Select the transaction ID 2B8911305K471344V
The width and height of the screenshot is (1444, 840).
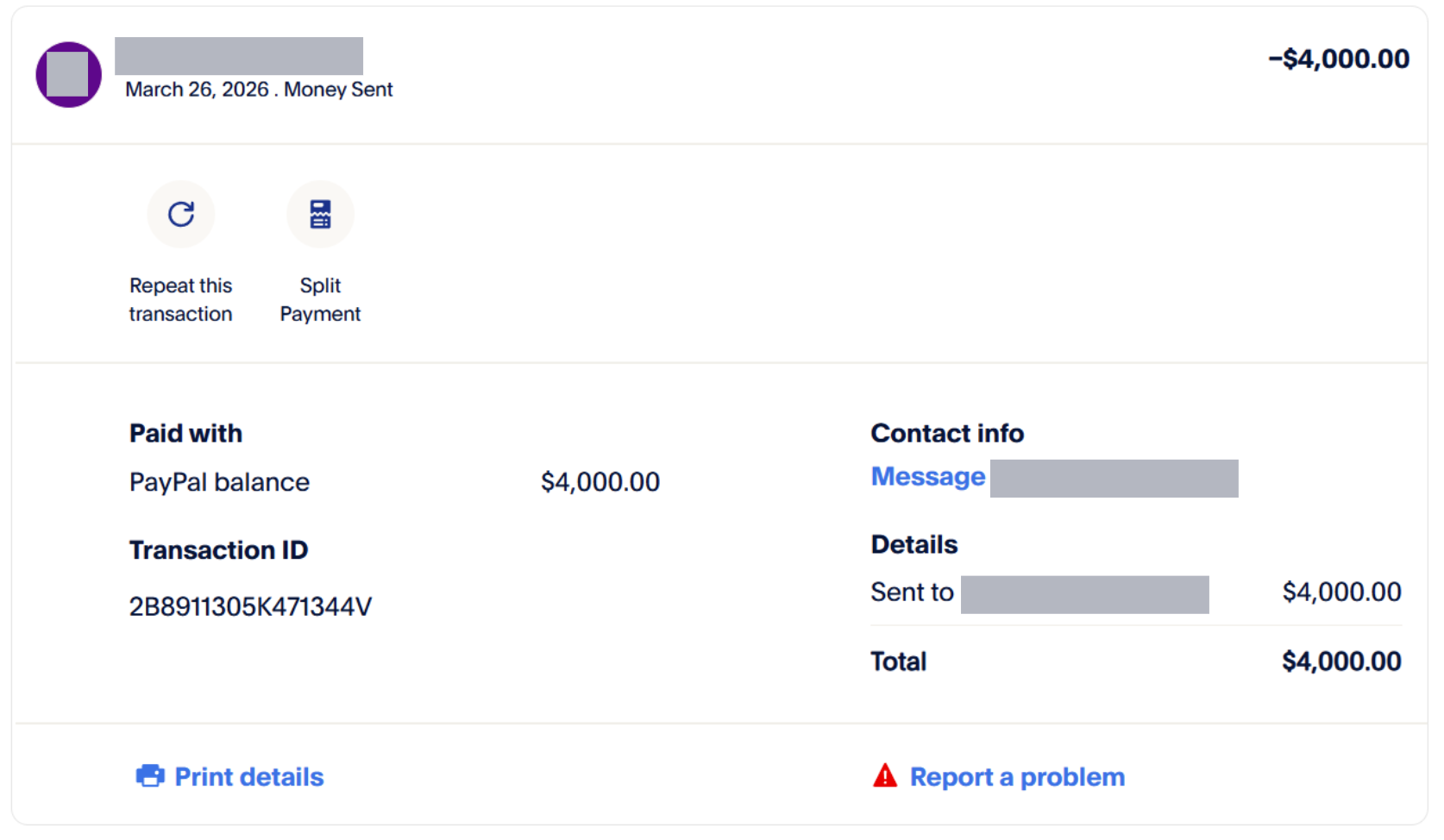click(x=250, y=607)
